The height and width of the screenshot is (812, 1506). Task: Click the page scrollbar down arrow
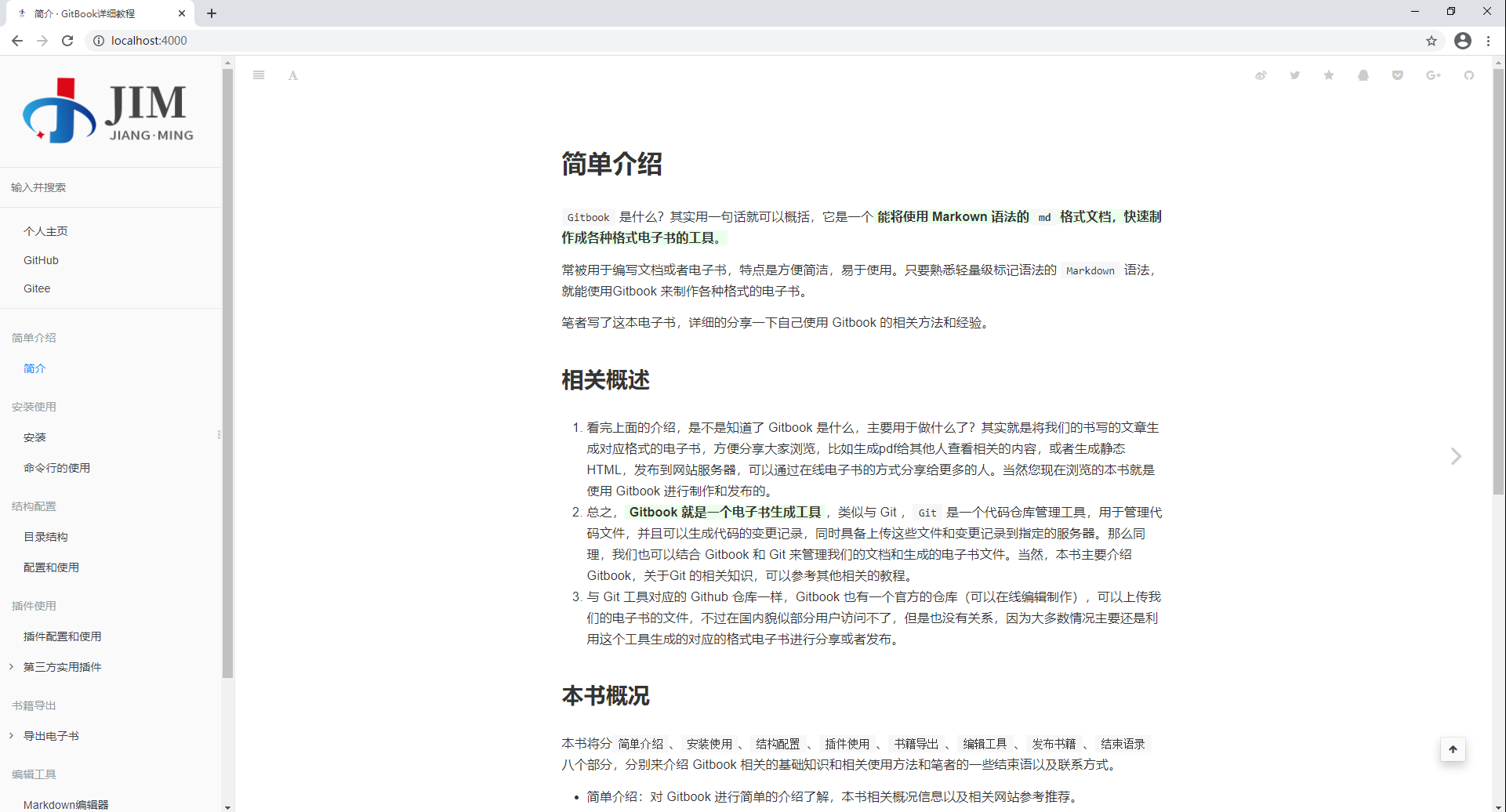tap(1498, 807)
